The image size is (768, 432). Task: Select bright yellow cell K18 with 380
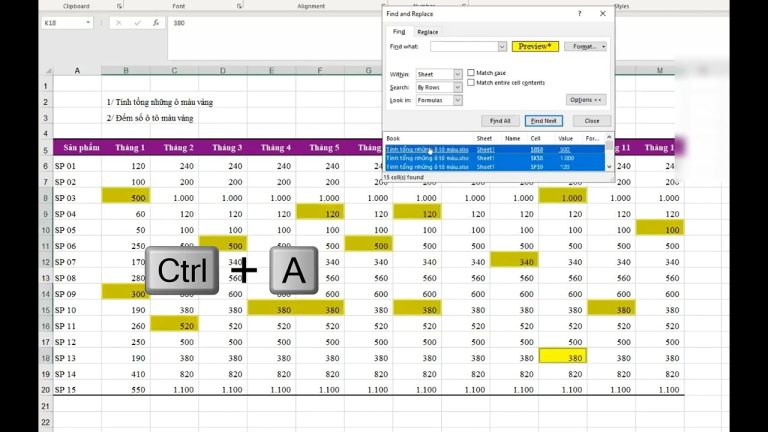562,358
